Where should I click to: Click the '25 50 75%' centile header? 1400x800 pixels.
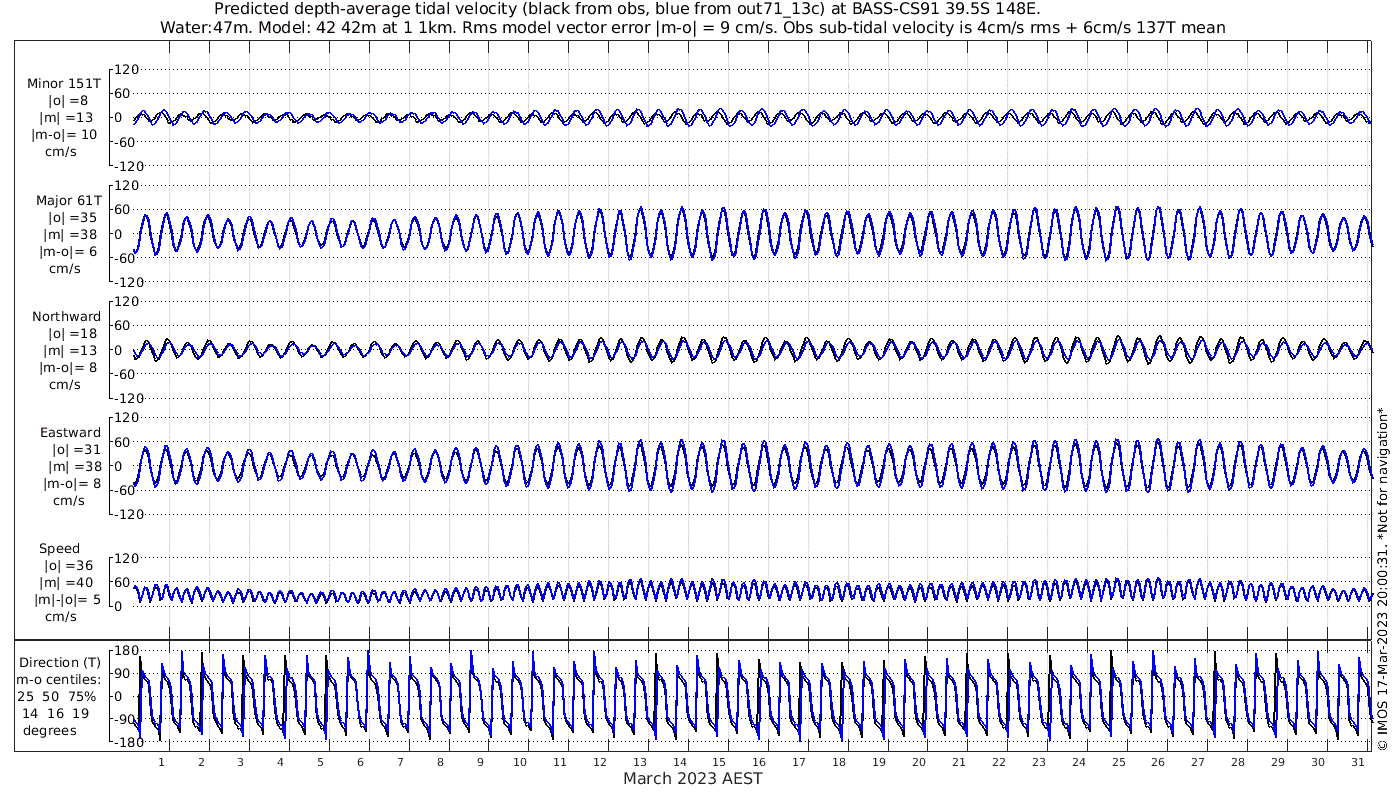[x=56, y=697]
